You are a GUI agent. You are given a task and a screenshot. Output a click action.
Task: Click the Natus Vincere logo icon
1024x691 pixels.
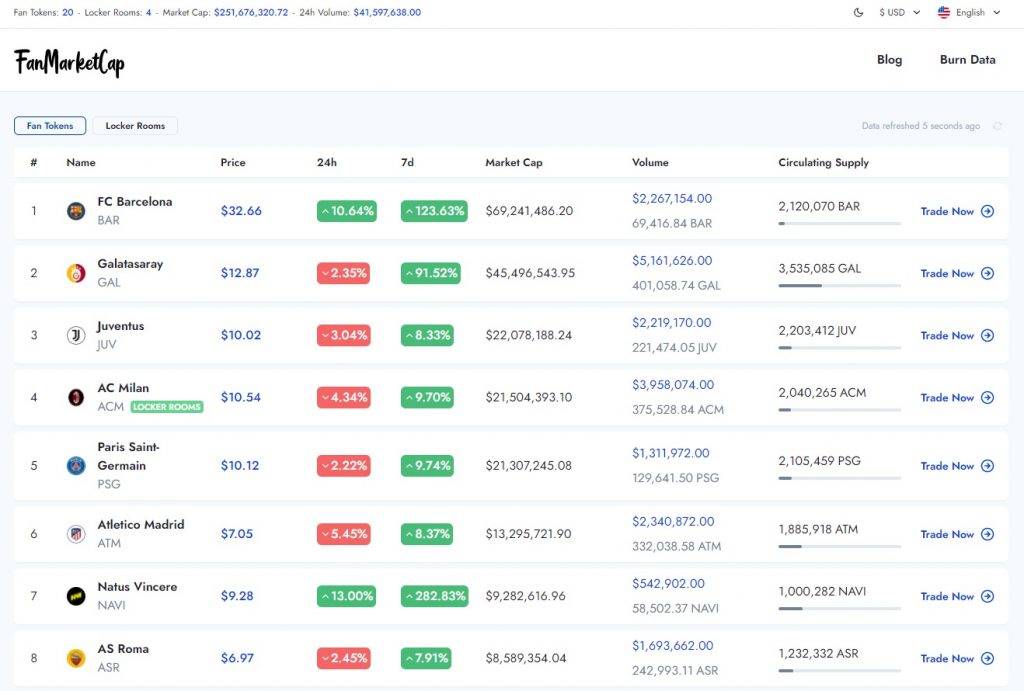[76, 596]
